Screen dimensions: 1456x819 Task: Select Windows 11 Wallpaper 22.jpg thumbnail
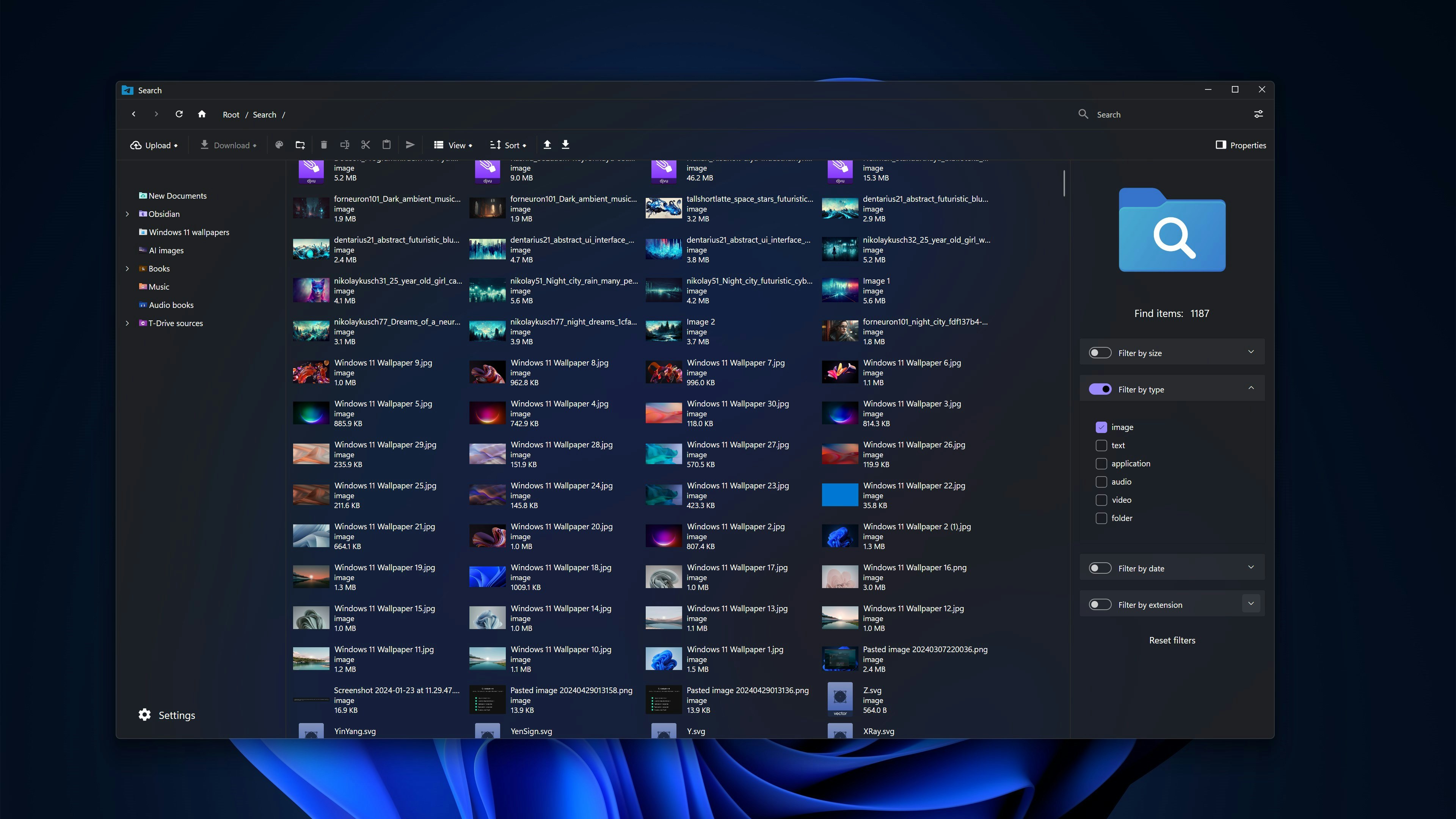[x=840, y=494]
